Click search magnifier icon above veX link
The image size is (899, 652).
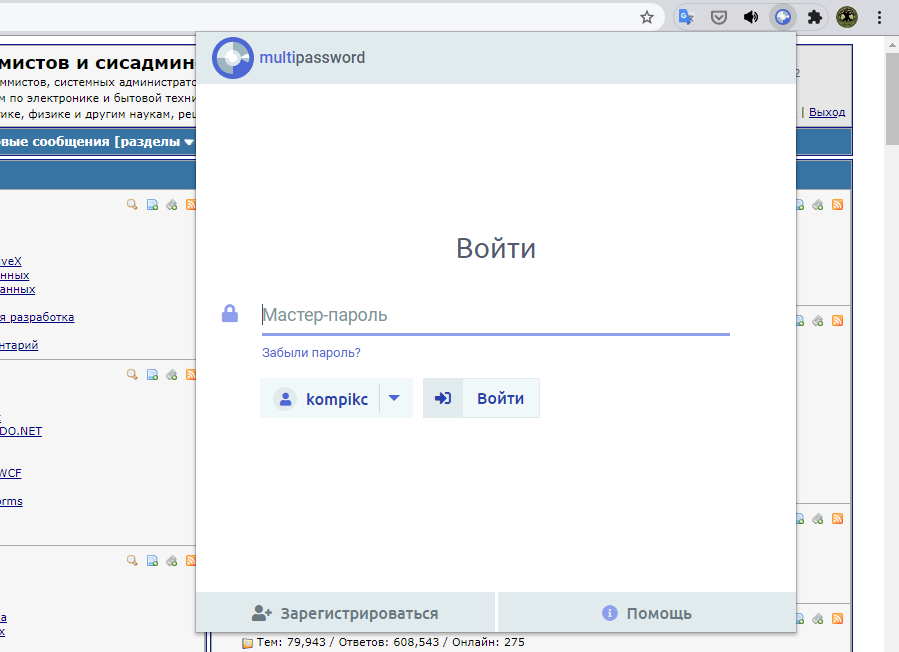pyautogui.click(x=132, y=205)
